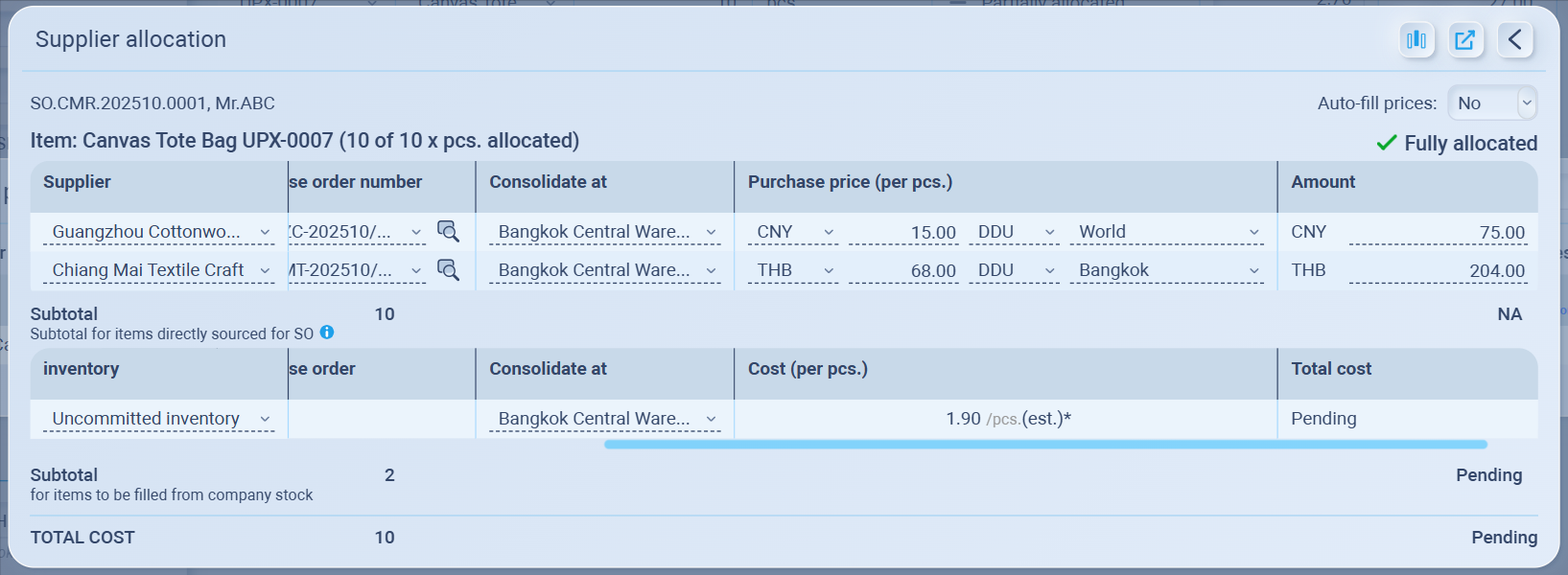Open the Auto-fill prices dropdown
The height and width of the screenshot is (575, 1568).
(x=1492, y=103)
